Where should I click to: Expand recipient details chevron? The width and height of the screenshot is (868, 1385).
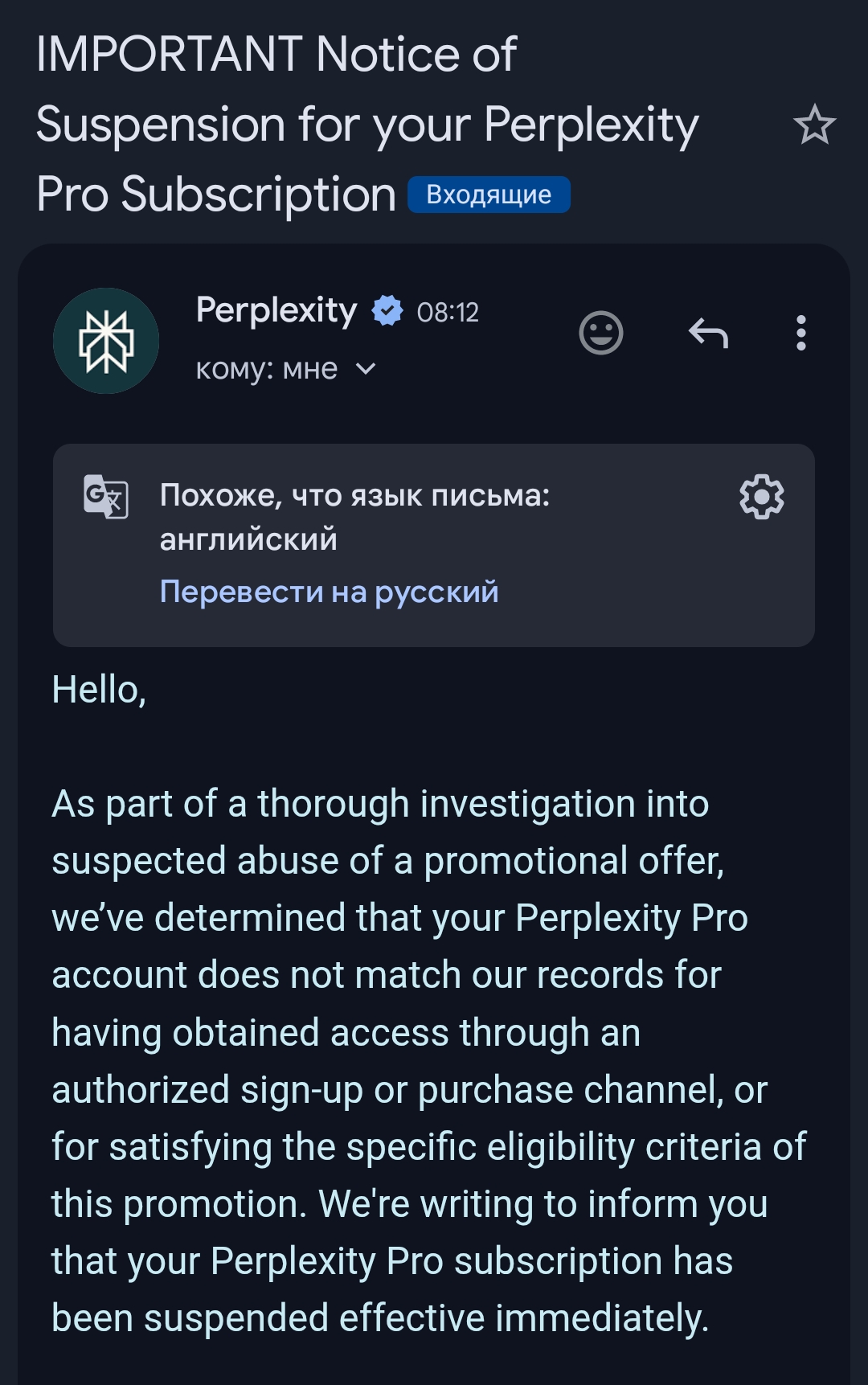366,369
